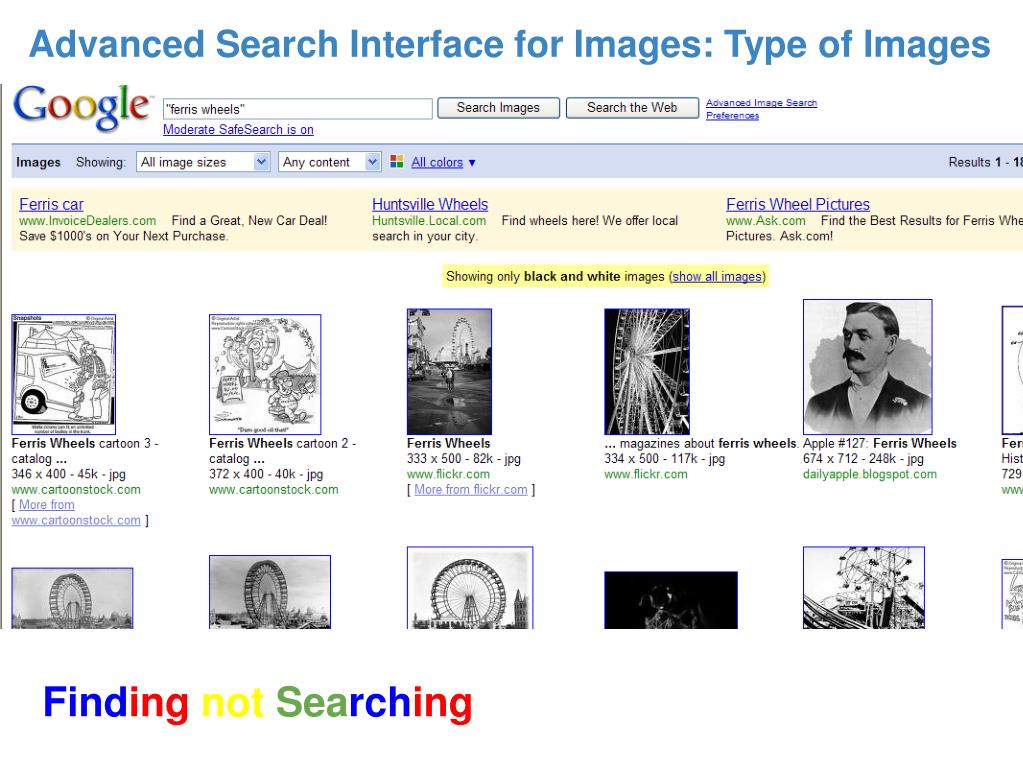
Task: Open the Ferris Wheels cartoon 3 thumbnail
Action: point(64,374)
